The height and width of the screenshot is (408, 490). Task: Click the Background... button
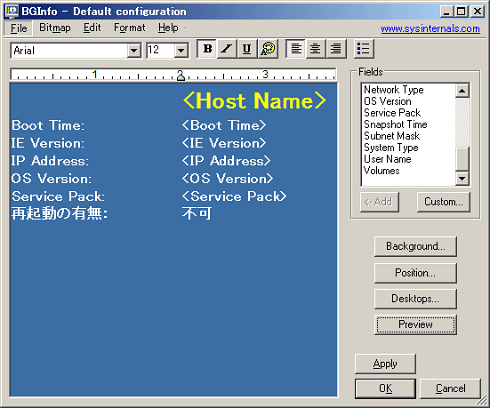pyautogui.click(x=415, y=247)
